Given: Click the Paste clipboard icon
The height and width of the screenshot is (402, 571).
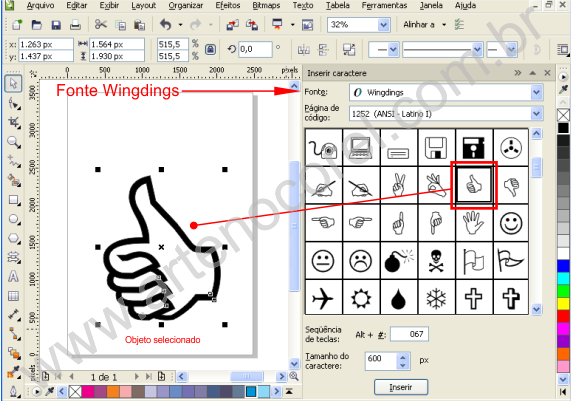Looking at the screenshot, I should click(x=139, y=25).
